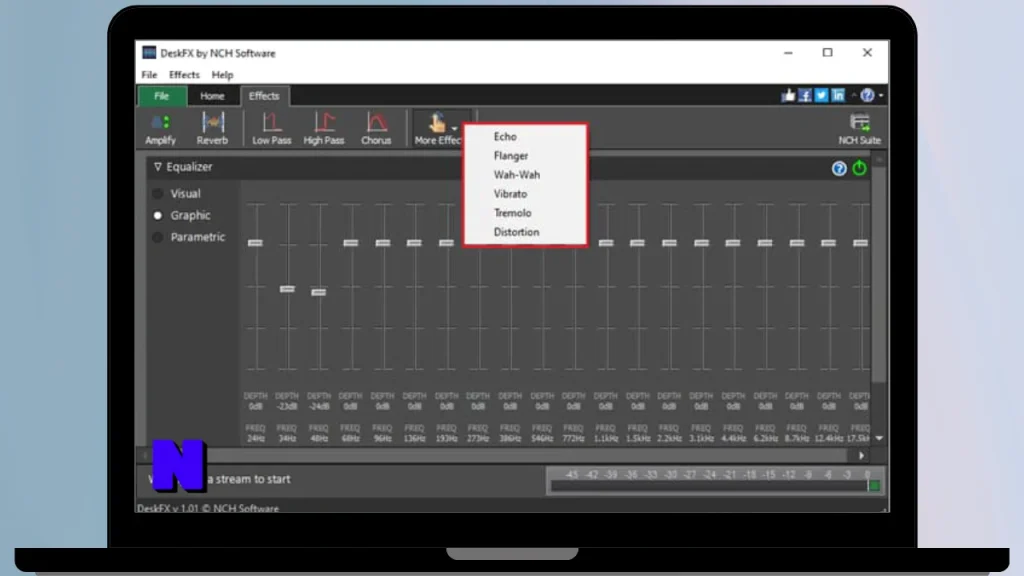Open Equalizer panel help icon

[x=839, y=168]
